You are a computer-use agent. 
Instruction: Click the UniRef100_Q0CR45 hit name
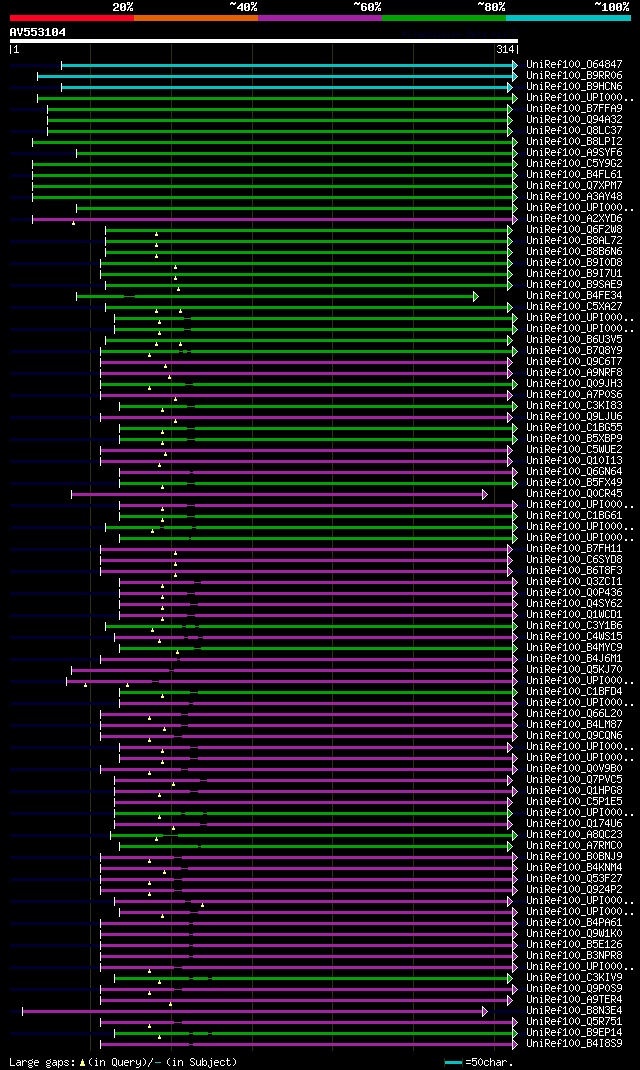574,493
